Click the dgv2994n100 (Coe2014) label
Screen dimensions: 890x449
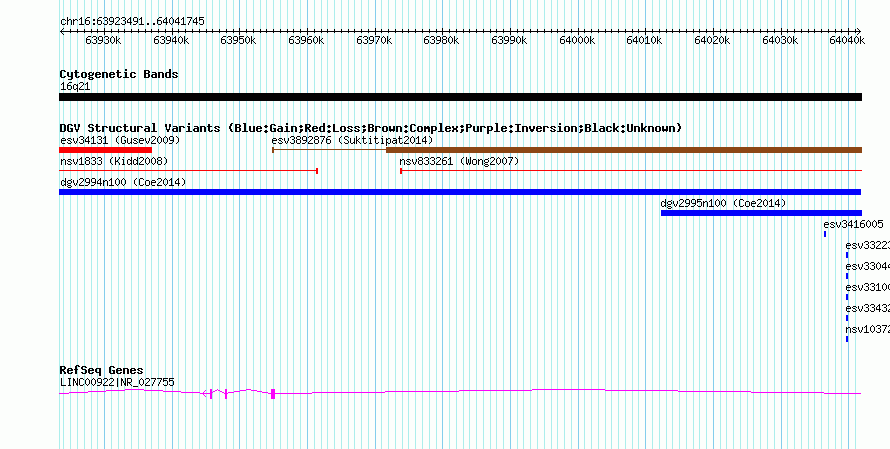pyautogui.click(x=123, y=183)
